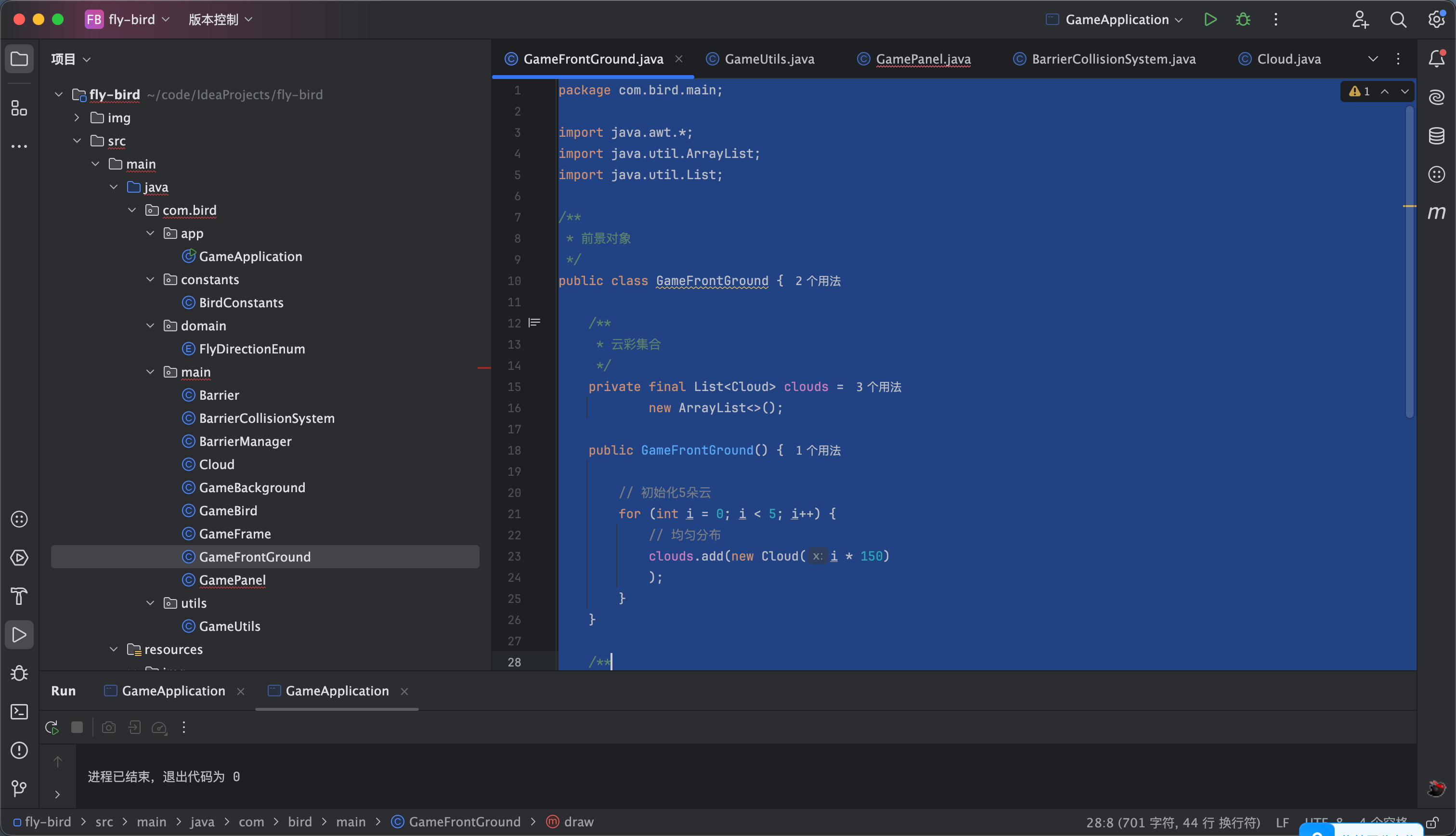Rerun GameApplication in the Run panel
1456x836 pixels.
tap(52, 728)
